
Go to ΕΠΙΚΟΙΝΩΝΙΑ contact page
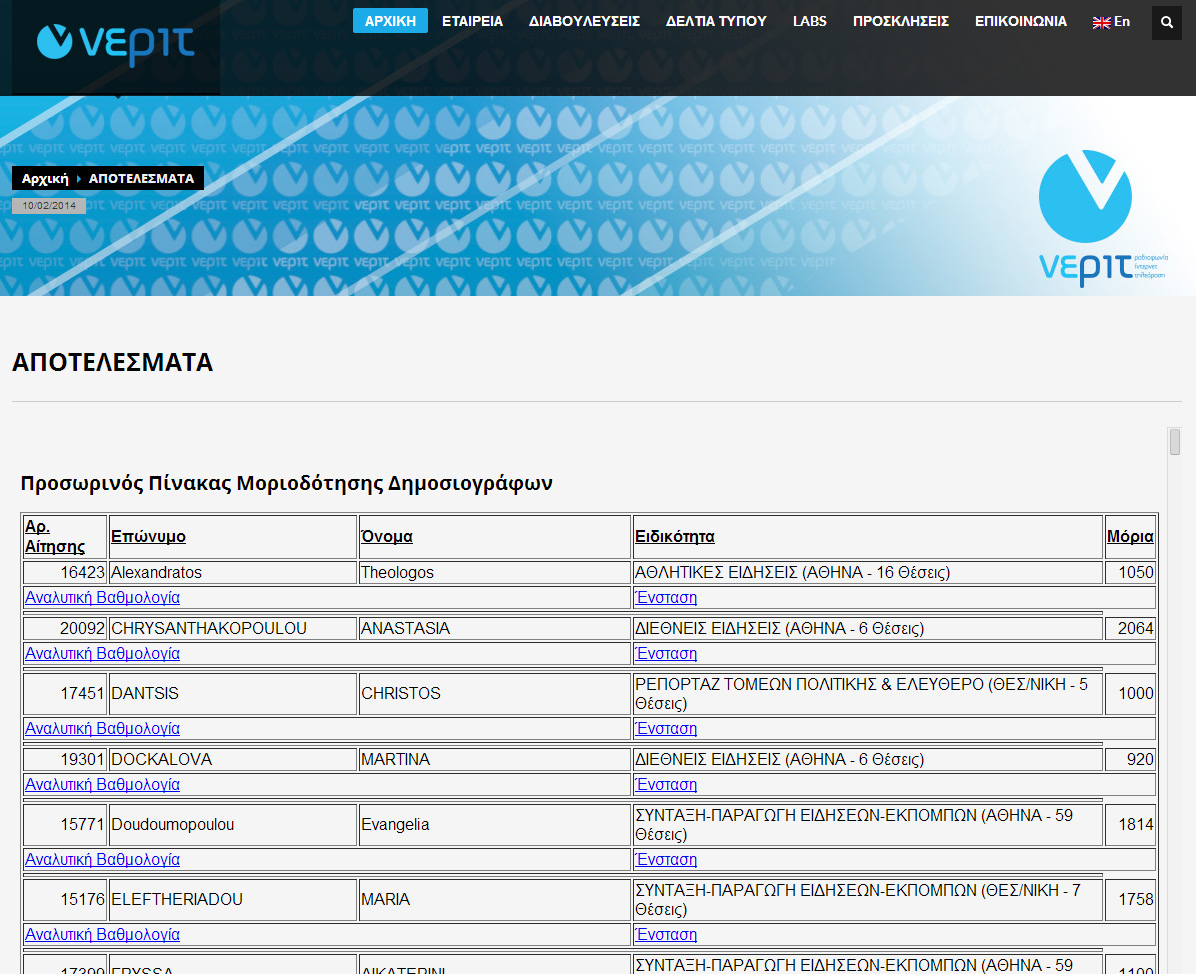1020,21
